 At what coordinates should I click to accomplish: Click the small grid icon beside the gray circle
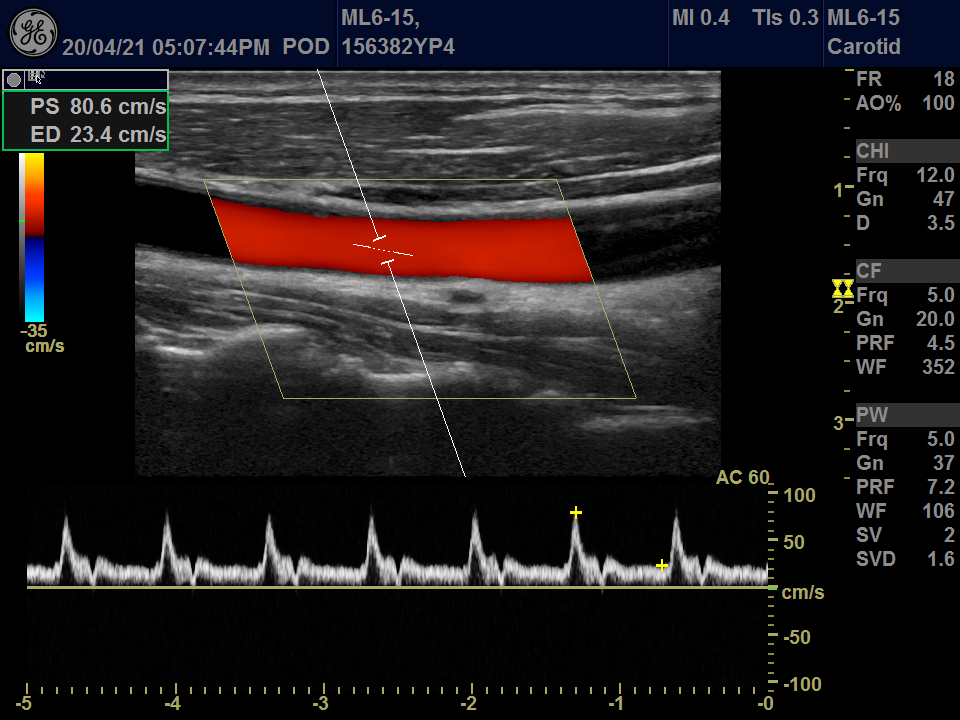[x=37, y=78]
